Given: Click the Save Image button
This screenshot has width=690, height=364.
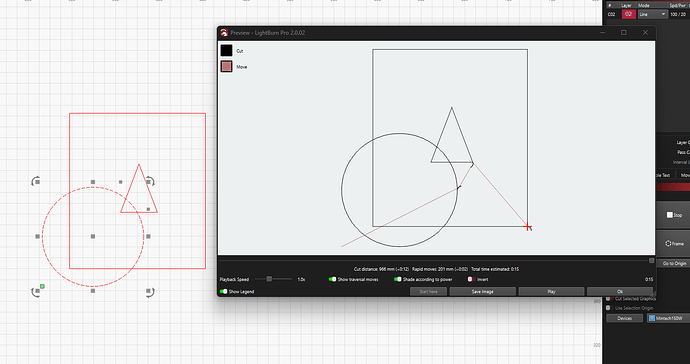Looking at the screenshot, I should pyautogui.click(x=483, y=291).
